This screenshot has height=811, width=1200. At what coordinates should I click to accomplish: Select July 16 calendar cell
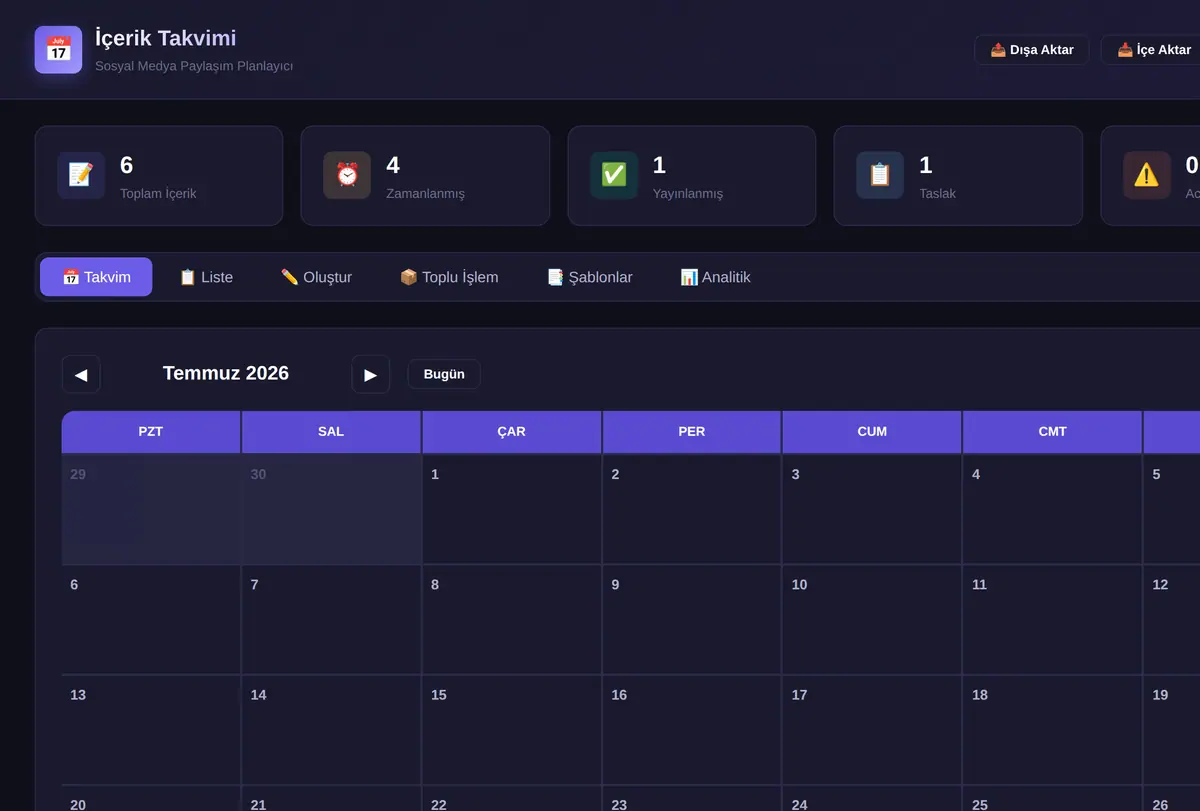pyautogui.click(x=692, y=730)
